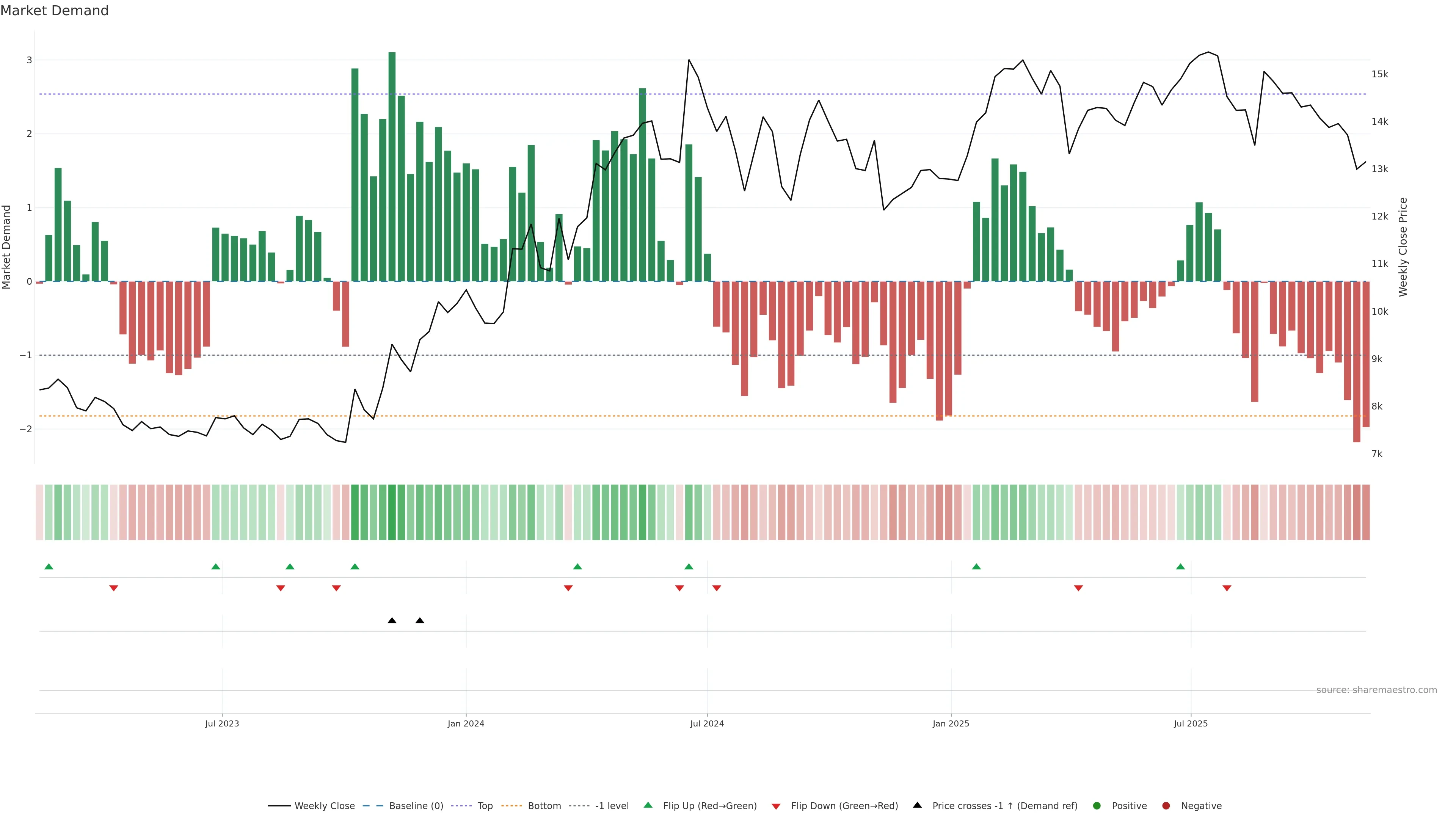The height and width of the screenshot is (819, 1456).
Task: Click the first black price-cross triangle marker
Action: coord(392,621)
